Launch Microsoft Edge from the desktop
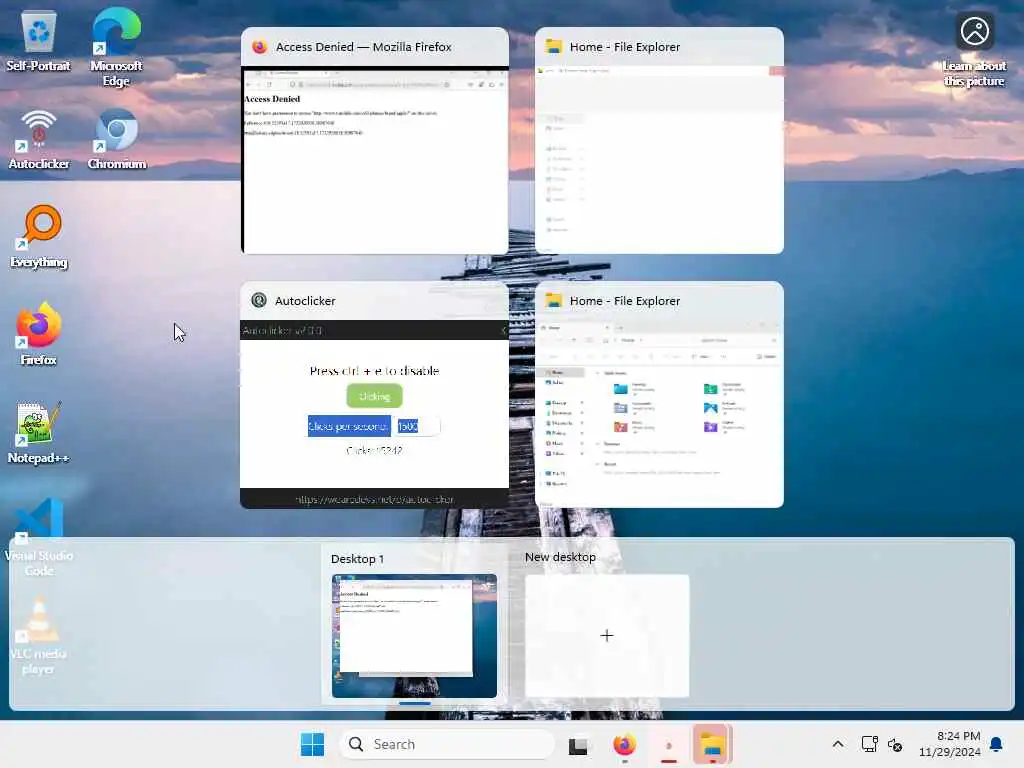 tap(116, 47)
